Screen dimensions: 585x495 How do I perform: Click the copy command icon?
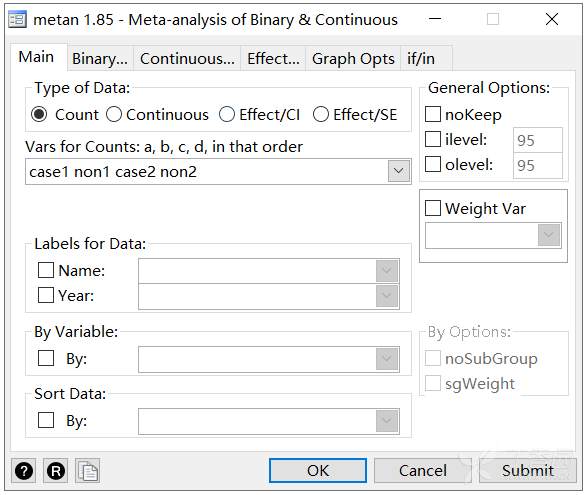pos(88,471)
